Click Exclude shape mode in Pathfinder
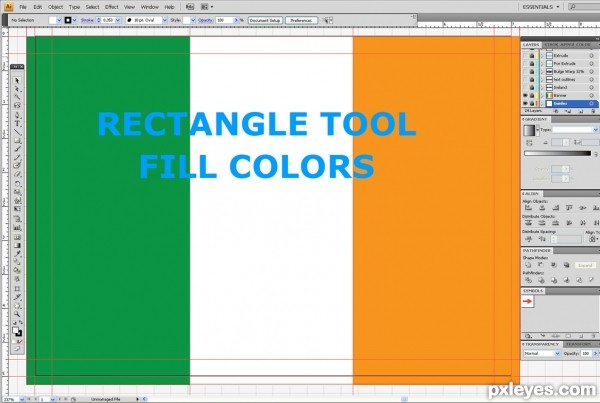Screen dimensions: 600x403 566,265
